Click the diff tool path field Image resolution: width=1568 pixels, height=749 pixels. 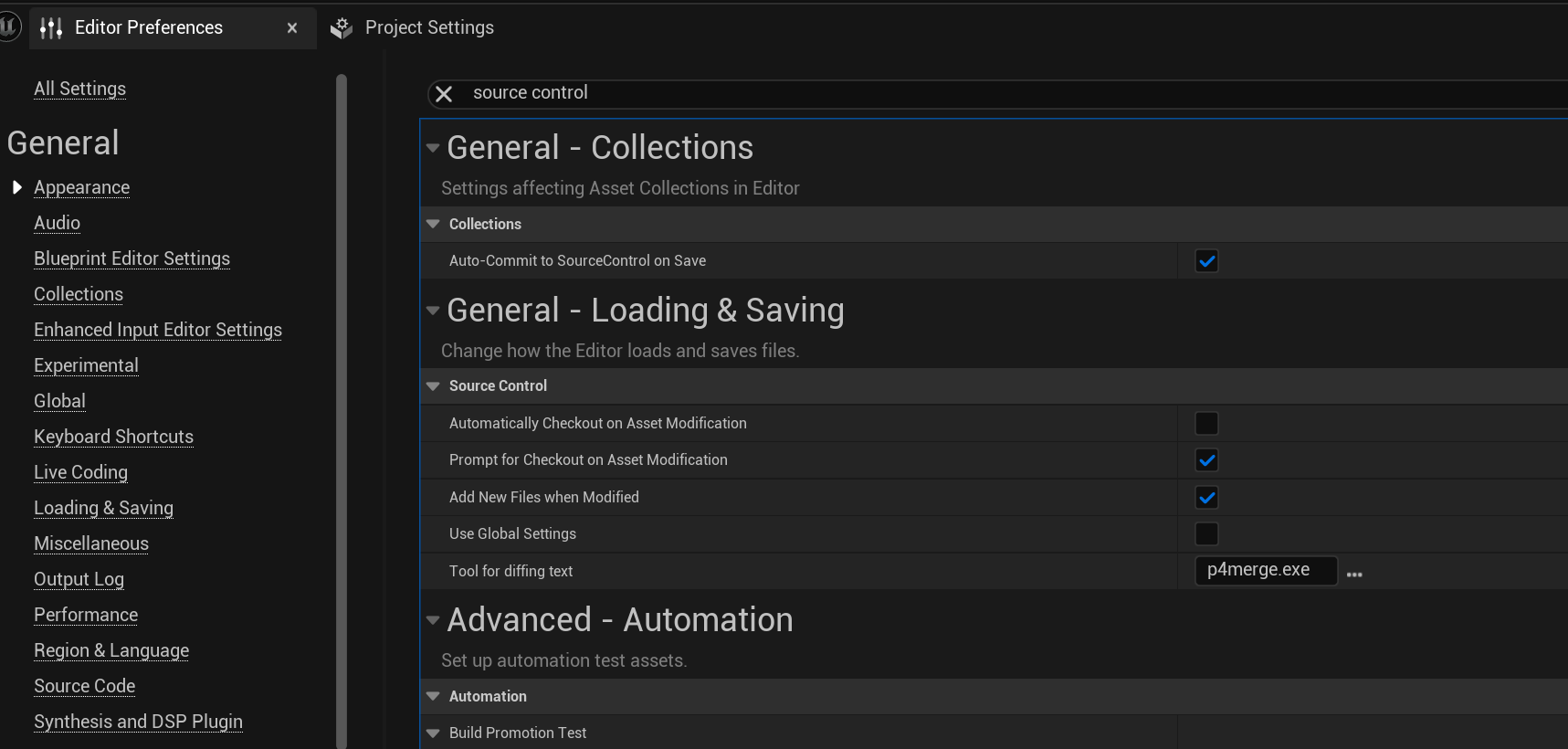coord(1265,571)
